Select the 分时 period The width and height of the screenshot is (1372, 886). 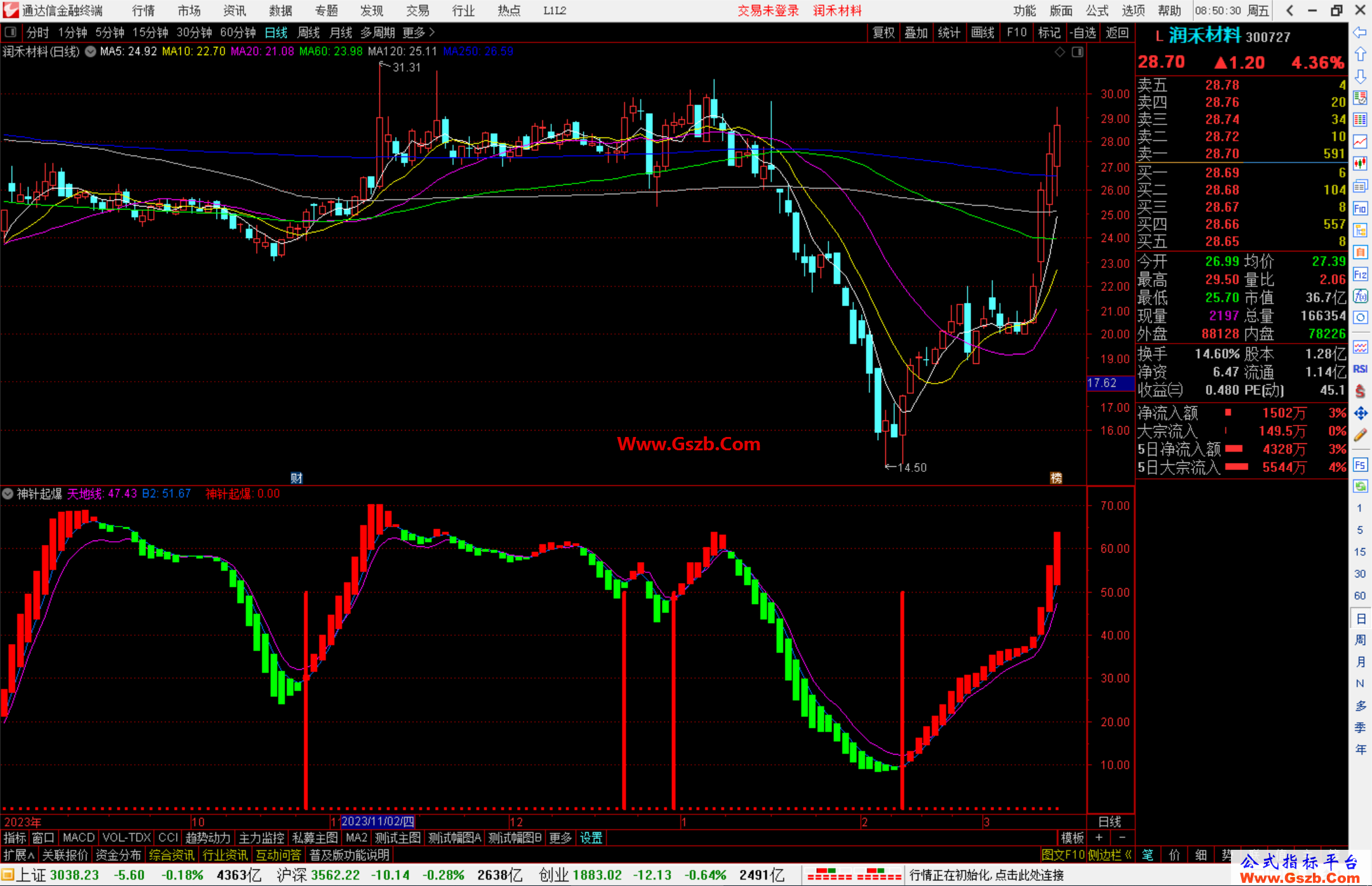pos(37,32)
